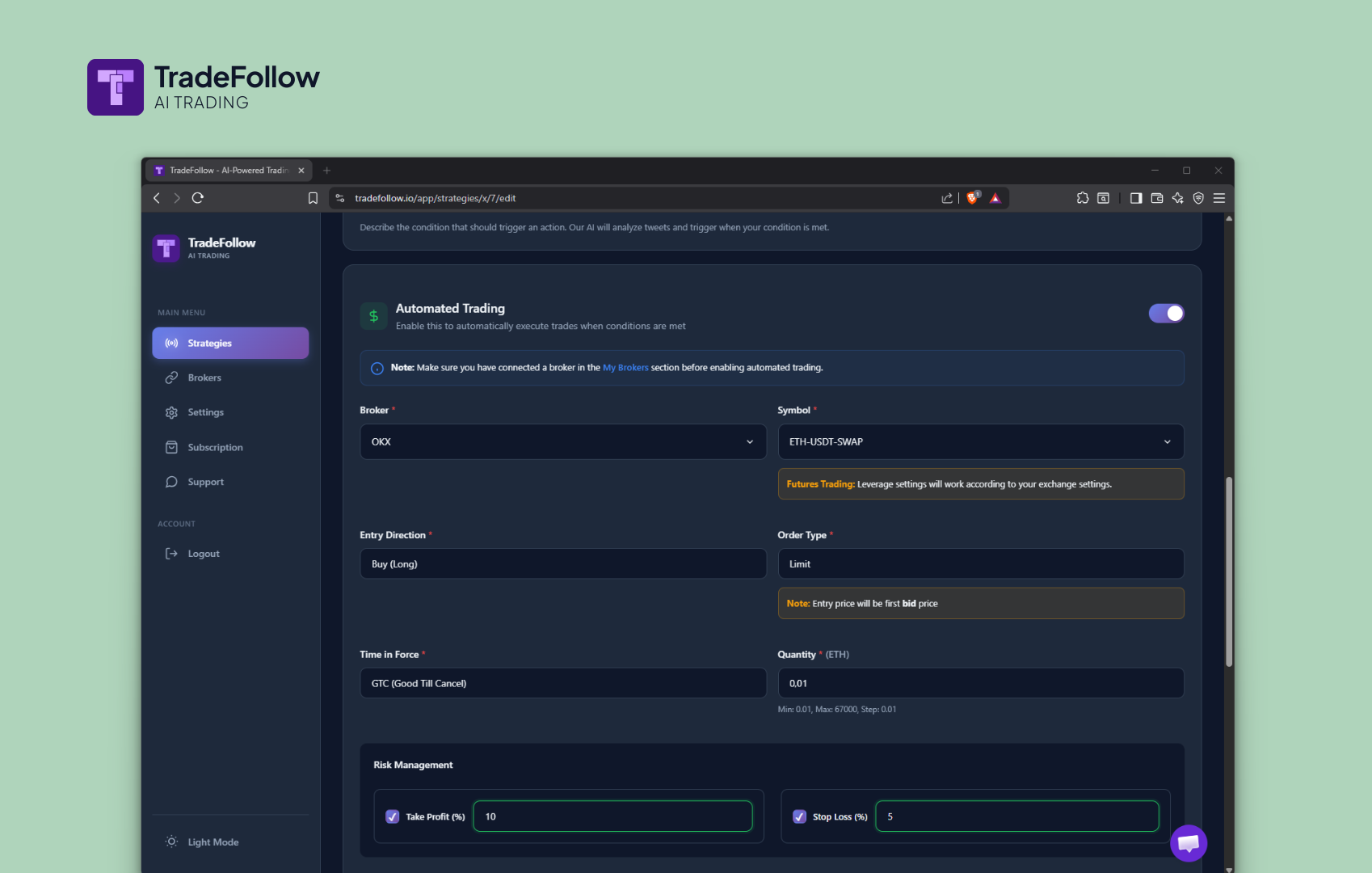
Task: Follow the My Brokers link in the note
Action: coord(625,368)
